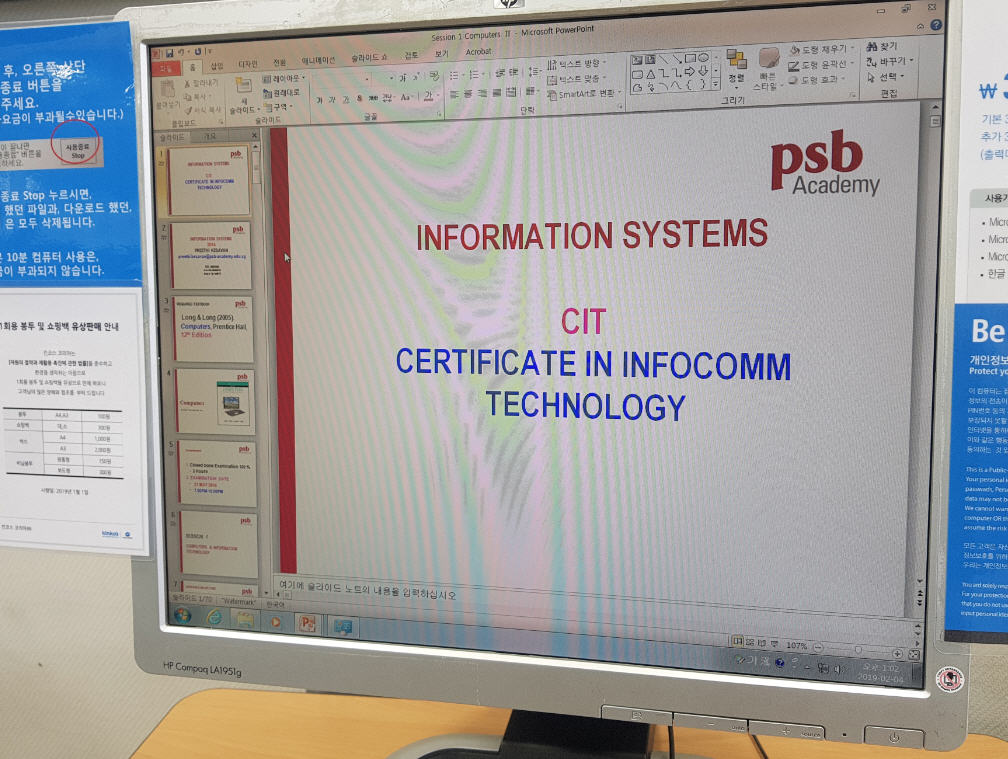This screenshot has height=759, width=1008.
Task: Open the Insert (삽입) ribbon tab
Action: click(x=217, y=66)
